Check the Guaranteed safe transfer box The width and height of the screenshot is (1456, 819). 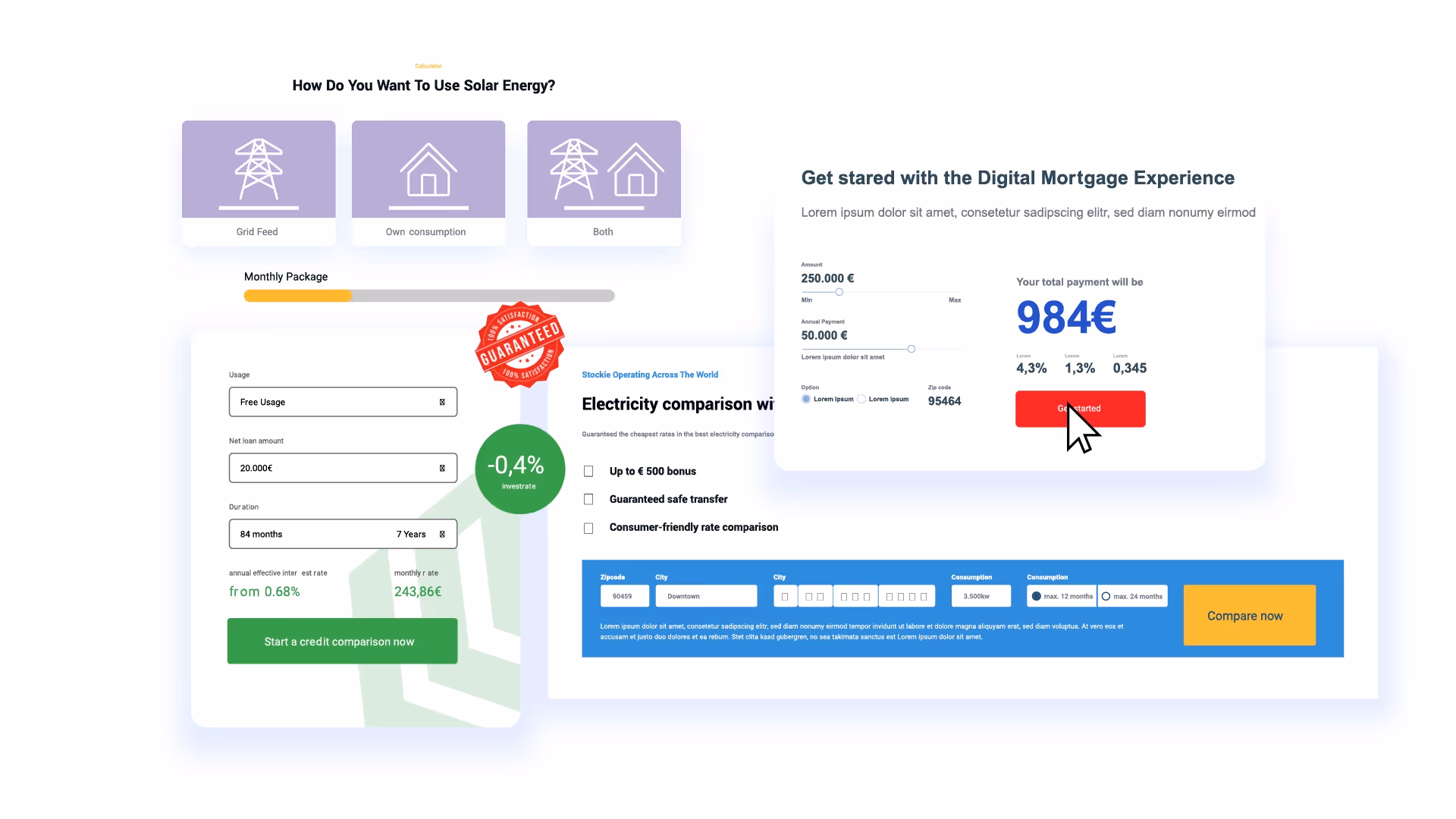[x=588, y=500]
